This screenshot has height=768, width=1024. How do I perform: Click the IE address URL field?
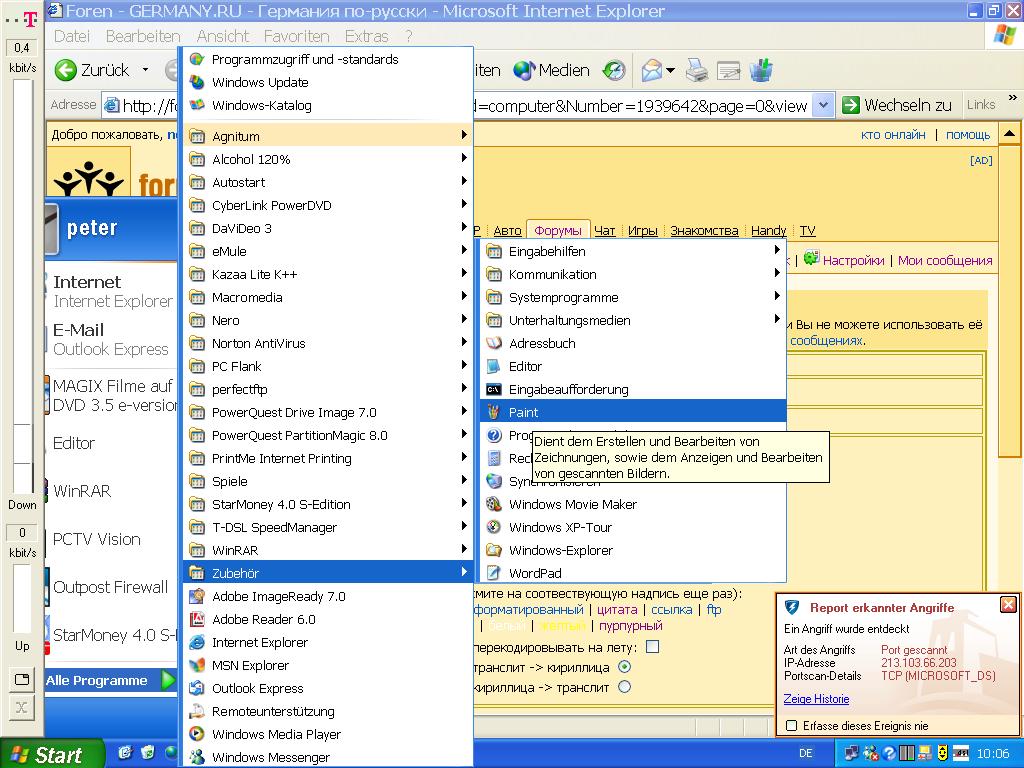[x=468, y=105]
